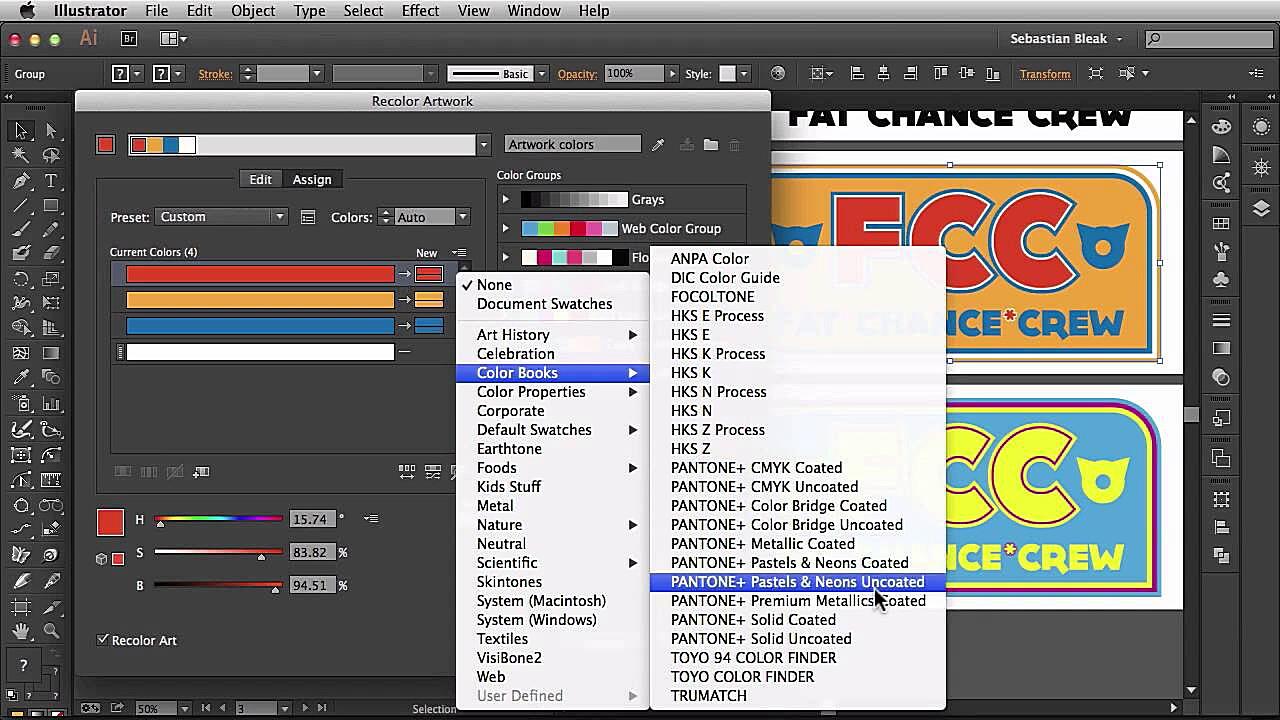The image size is (1280, 720).
Task: Expand the Web Color Group
Action: [506, 229]
